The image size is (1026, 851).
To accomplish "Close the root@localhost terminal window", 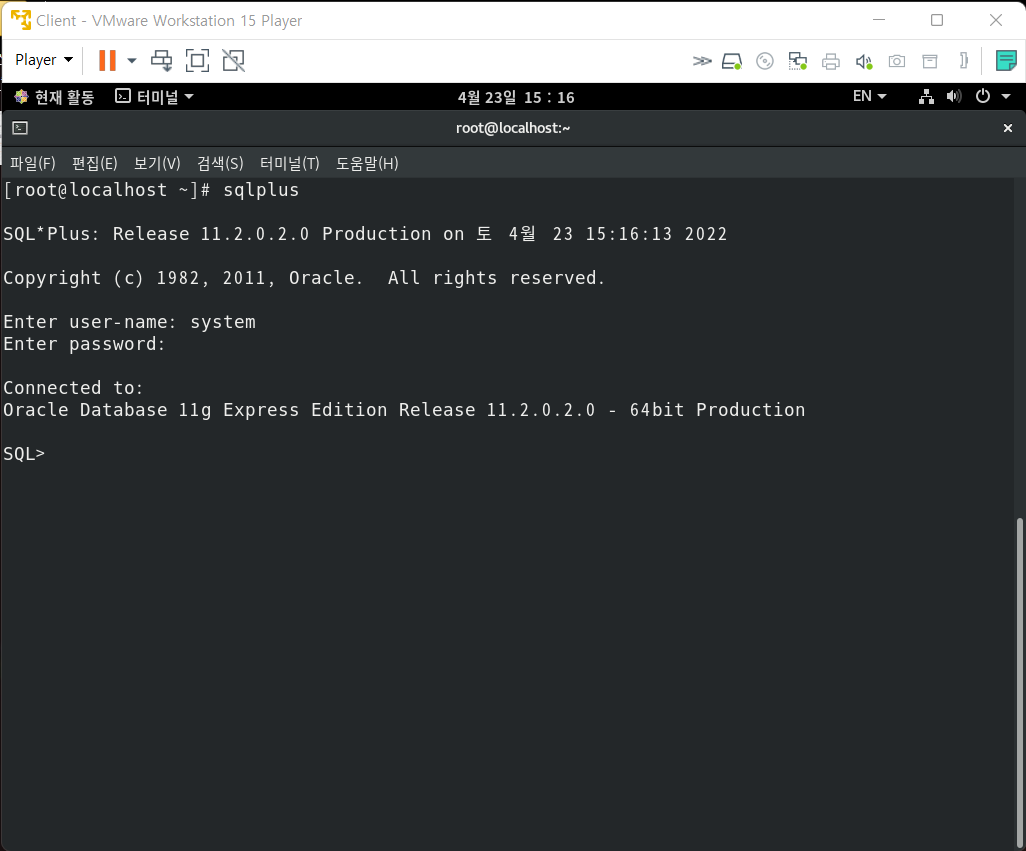I will click(1008, 128).
